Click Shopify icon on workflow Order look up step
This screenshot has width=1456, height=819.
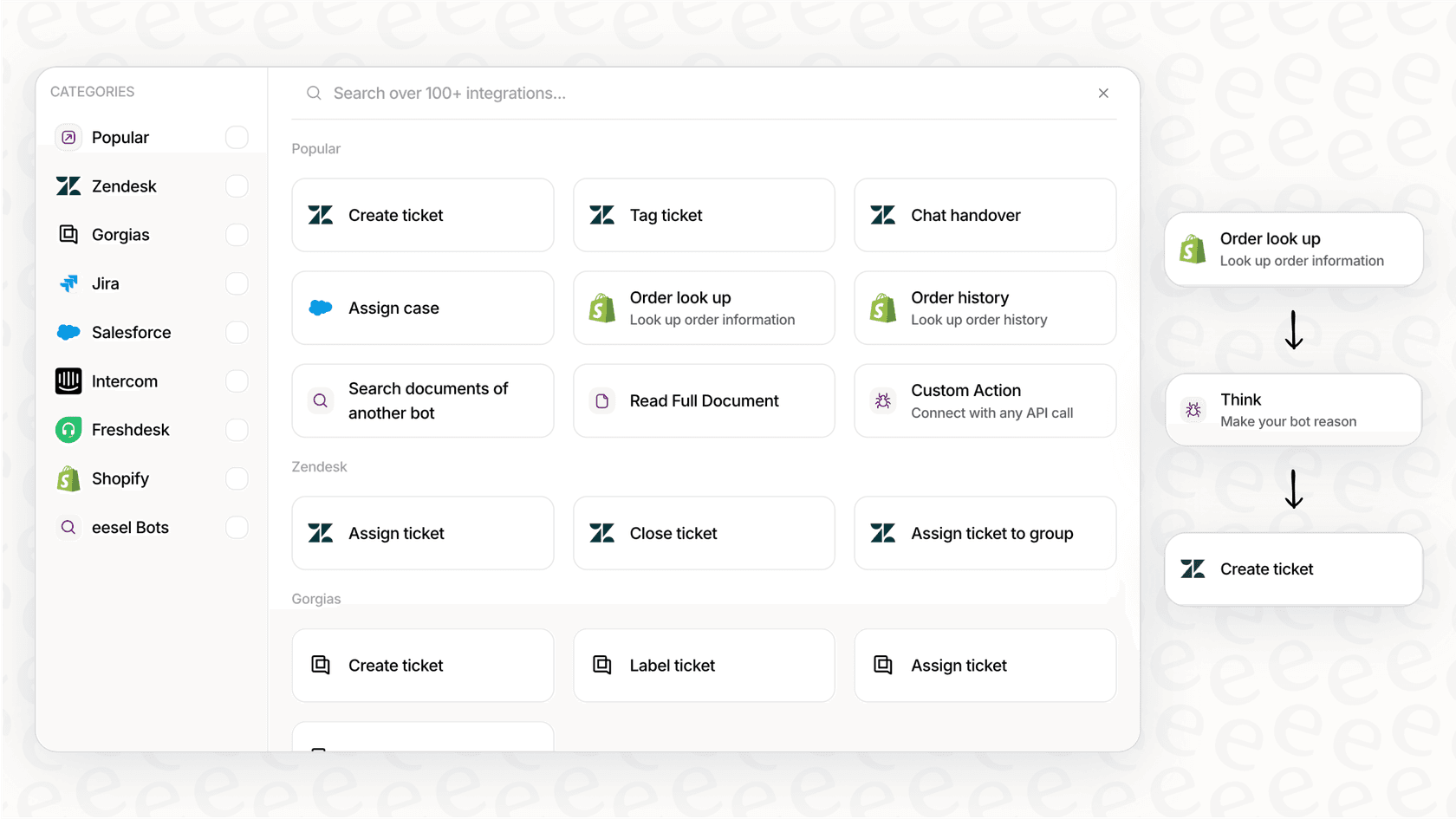[1193, 250]
